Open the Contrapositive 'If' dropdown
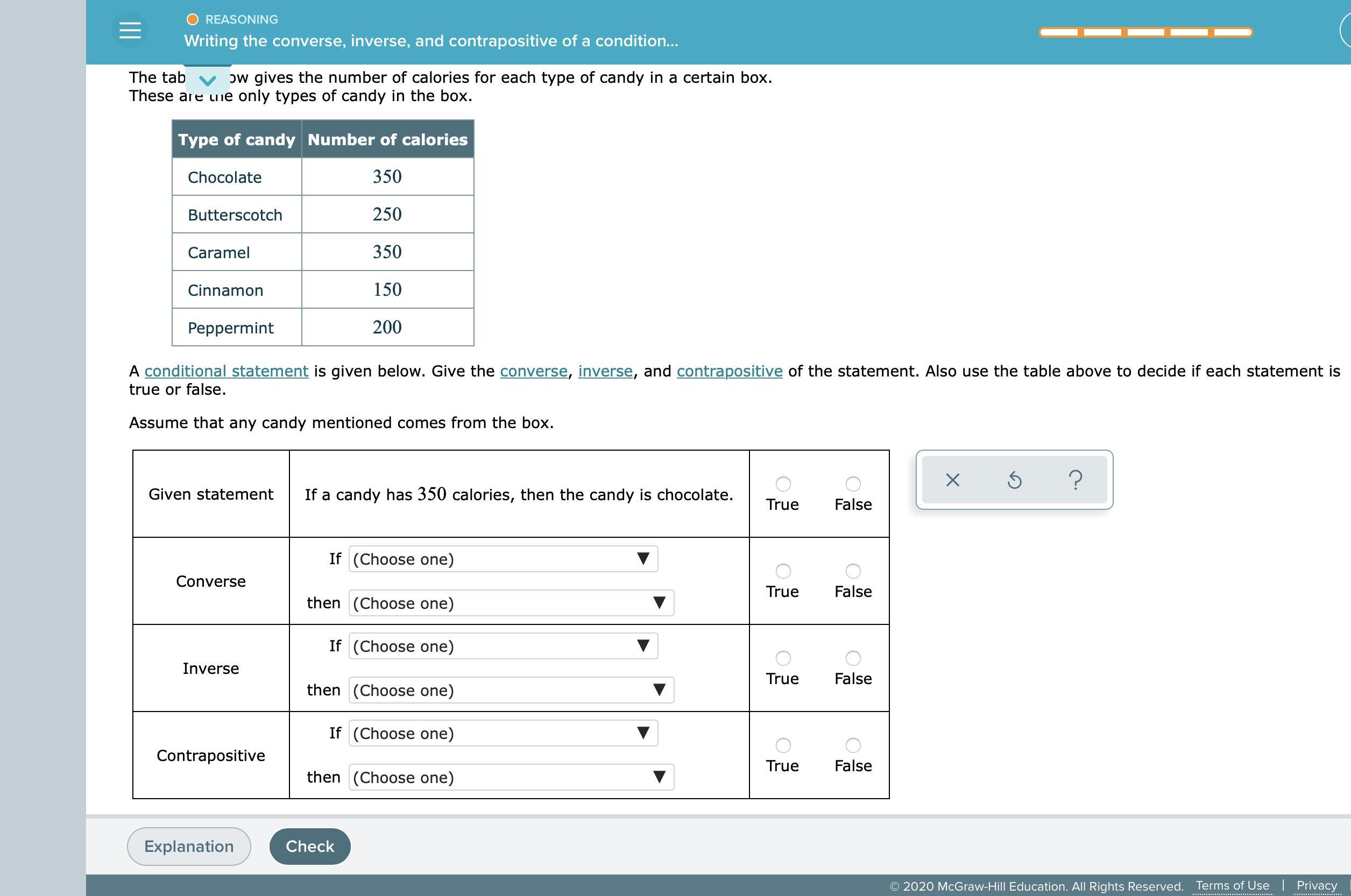Image resolution: width=1351 pixels, height=896 pixels. click(503, 733)
